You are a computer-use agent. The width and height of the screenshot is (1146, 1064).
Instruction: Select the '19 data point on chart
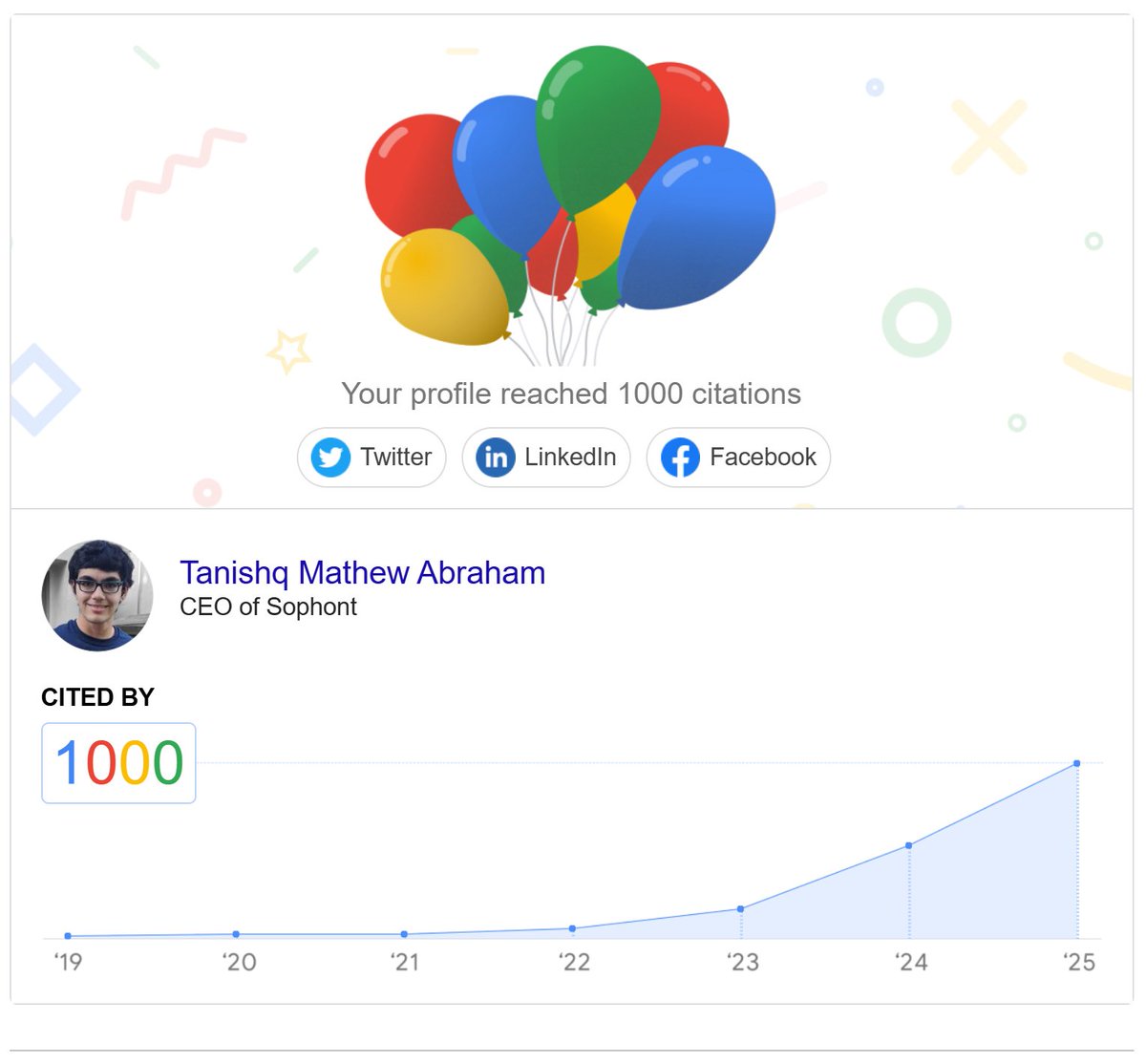click(68, 936)
